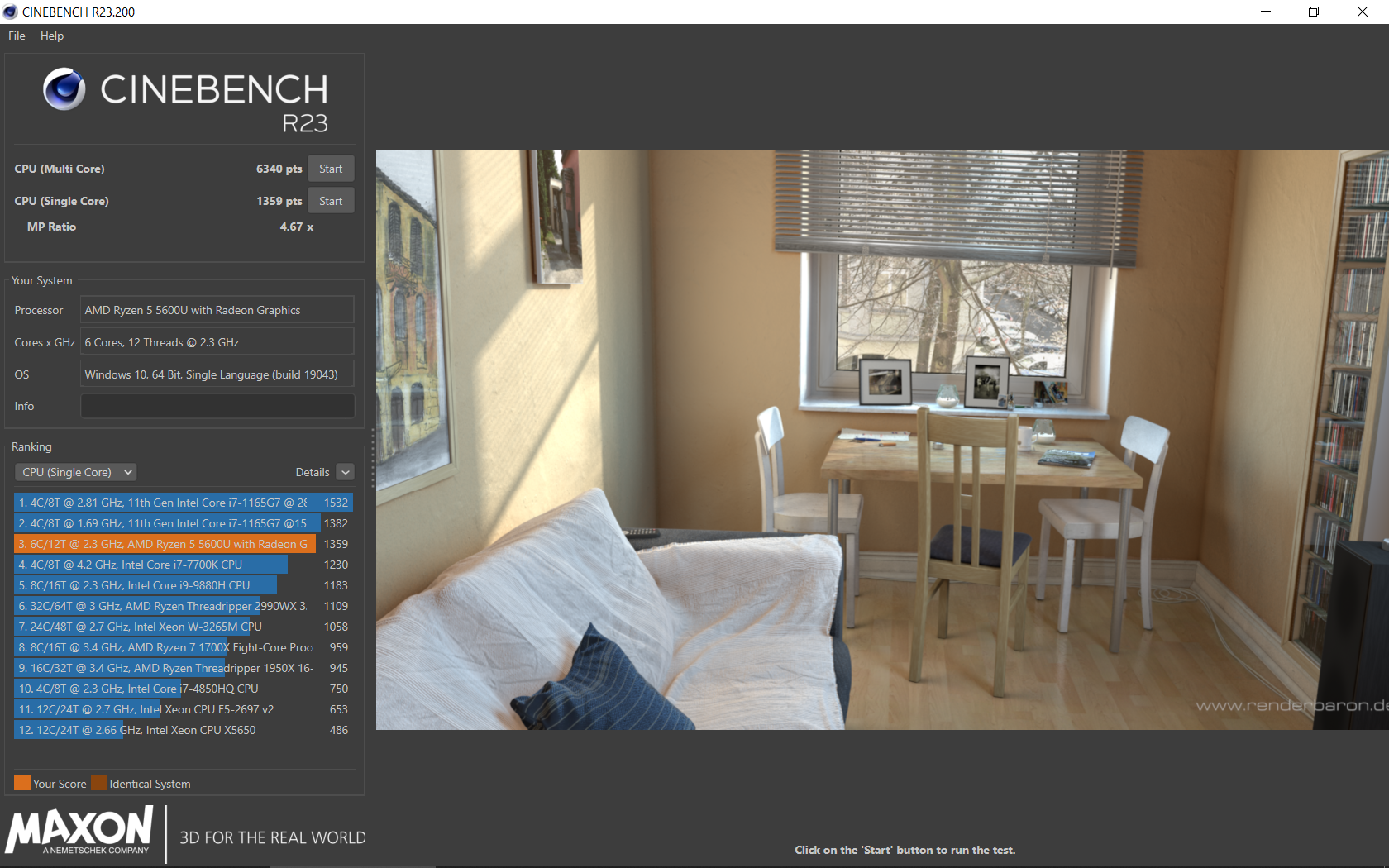Click the score 1532 in ranking list
Viewport: 1389px width, 868px height.
336,503
